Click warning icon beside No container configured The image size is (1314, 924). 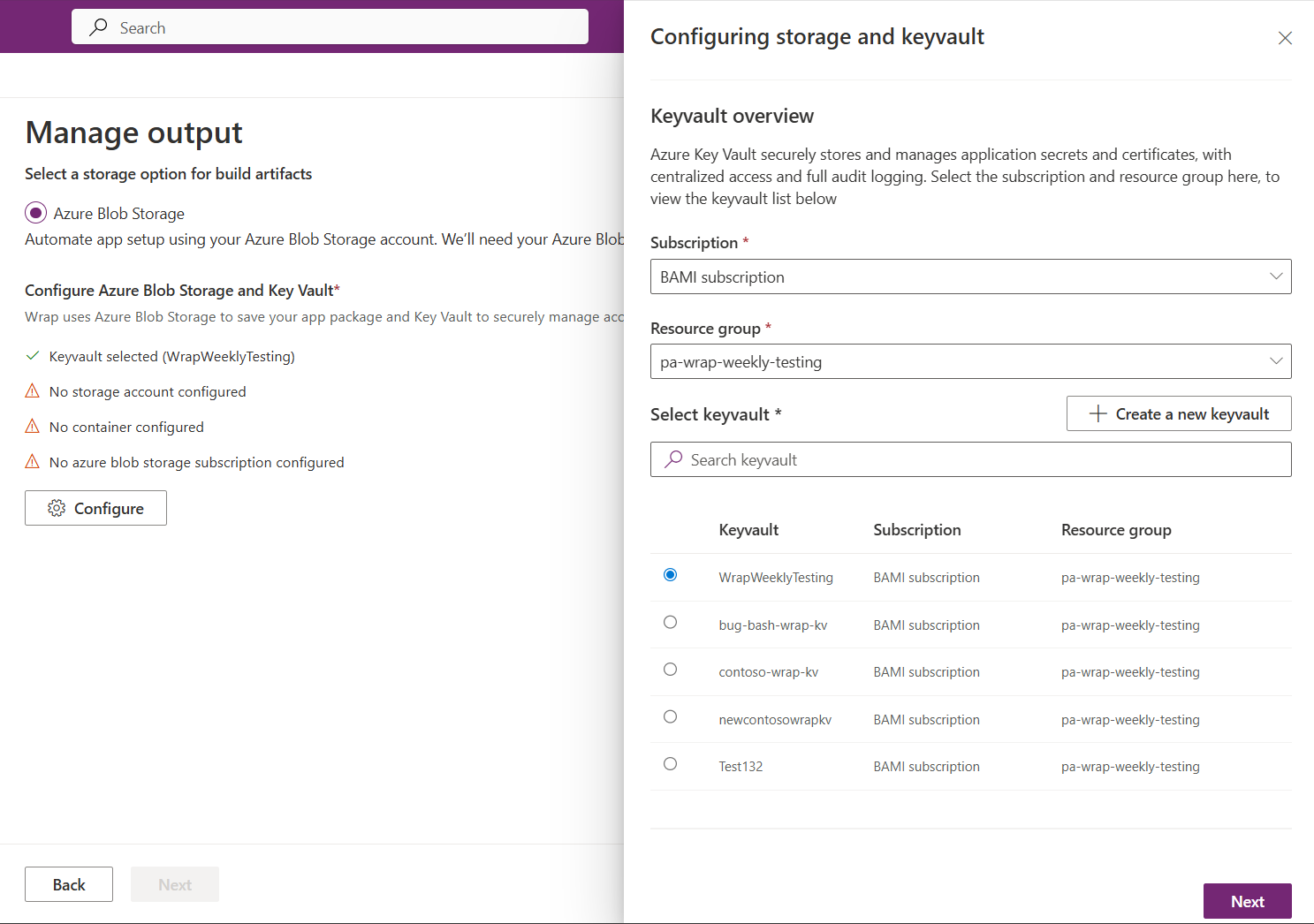click(x=33, y=427)
